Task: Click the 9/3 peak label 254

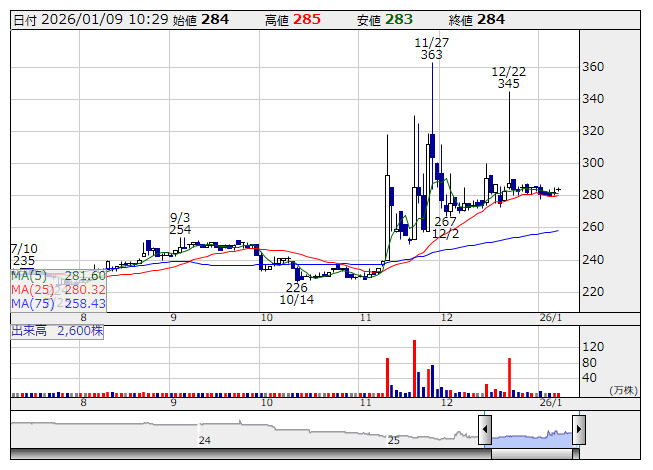Action: (x=180, y=229)
